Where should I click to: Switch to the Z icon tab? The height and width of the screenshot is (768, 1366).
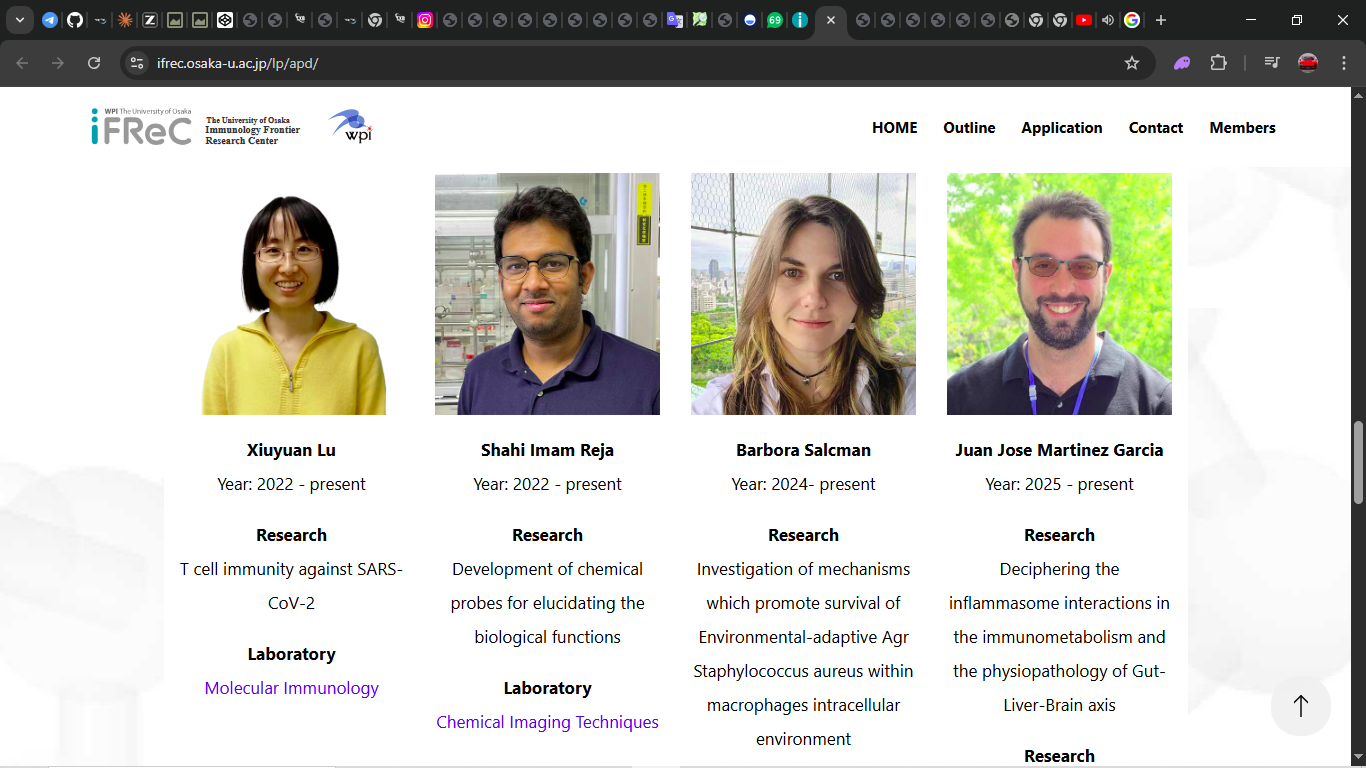click(x=150, y=20)
